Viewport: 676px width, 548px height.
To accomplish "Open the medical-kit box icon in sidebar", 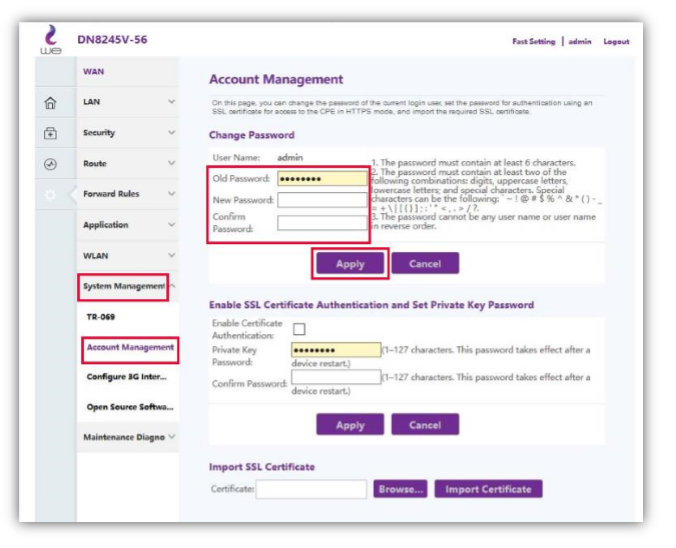I will click(x=50, y=133).
